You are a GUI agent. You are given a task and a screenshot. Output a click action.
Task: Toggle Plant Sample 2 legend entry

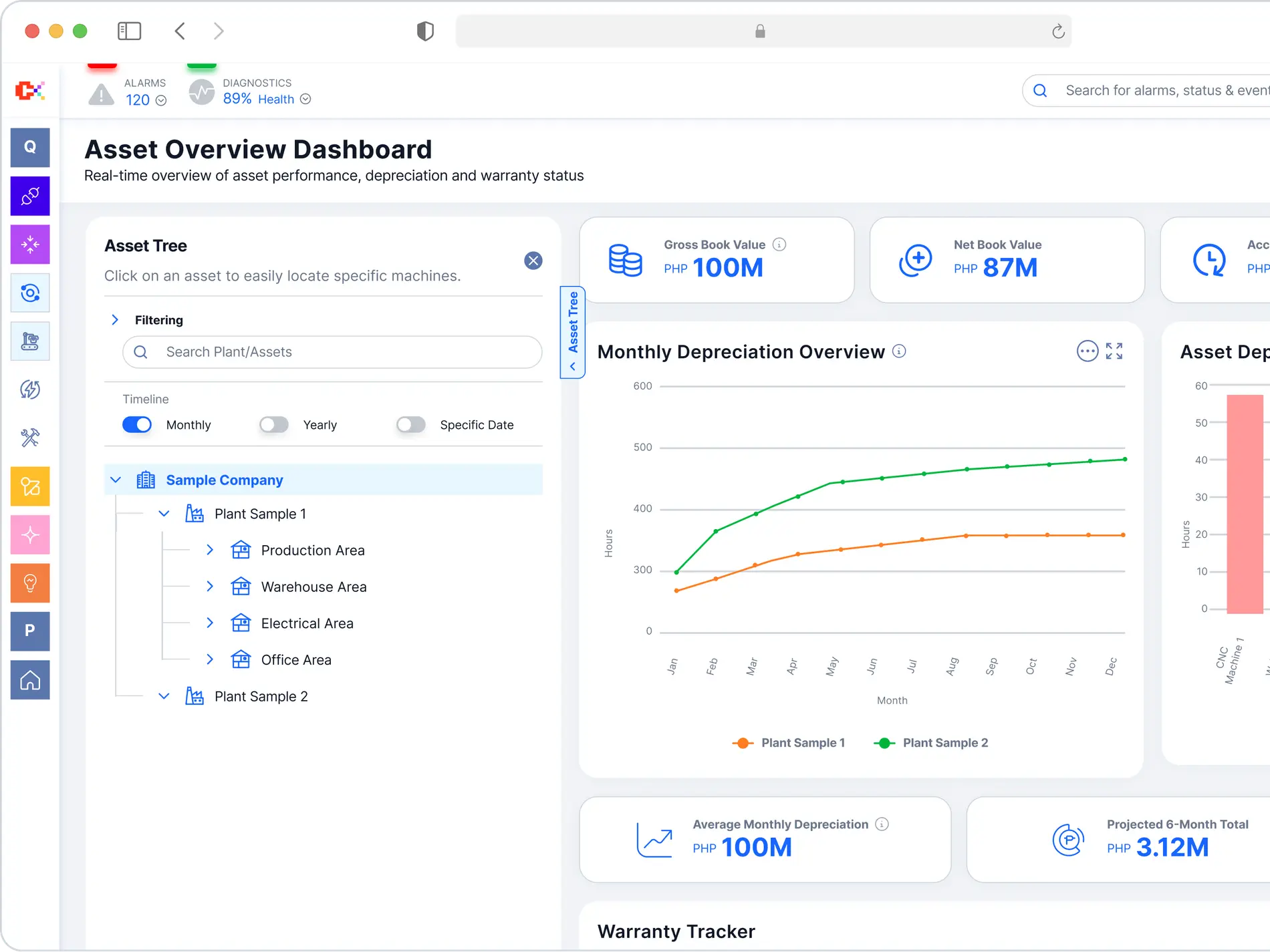coord(931,743)
